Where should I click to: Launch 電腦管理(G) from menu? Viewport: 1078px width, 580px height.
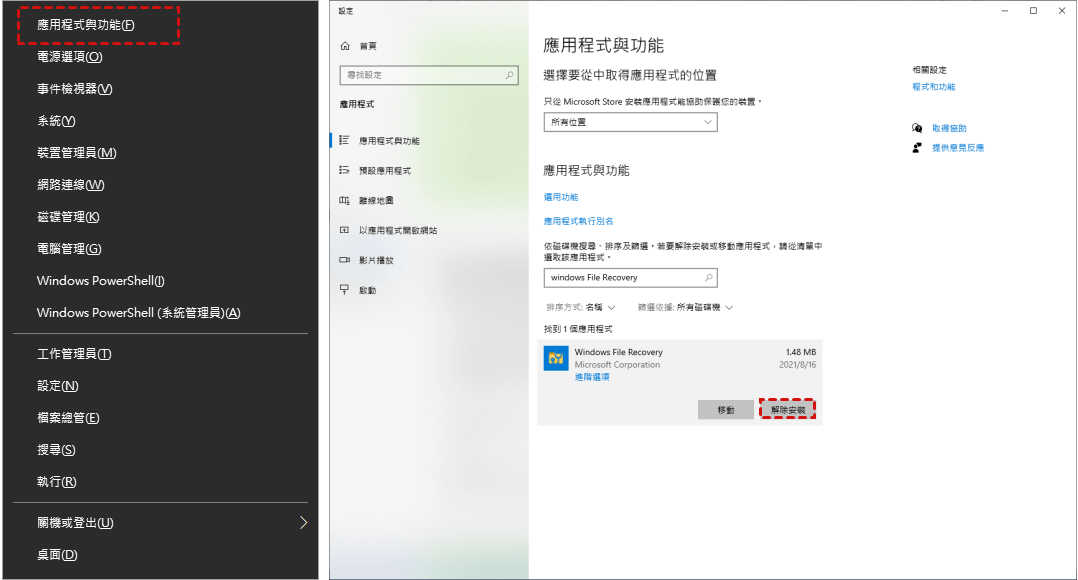(x=69, y=249)
